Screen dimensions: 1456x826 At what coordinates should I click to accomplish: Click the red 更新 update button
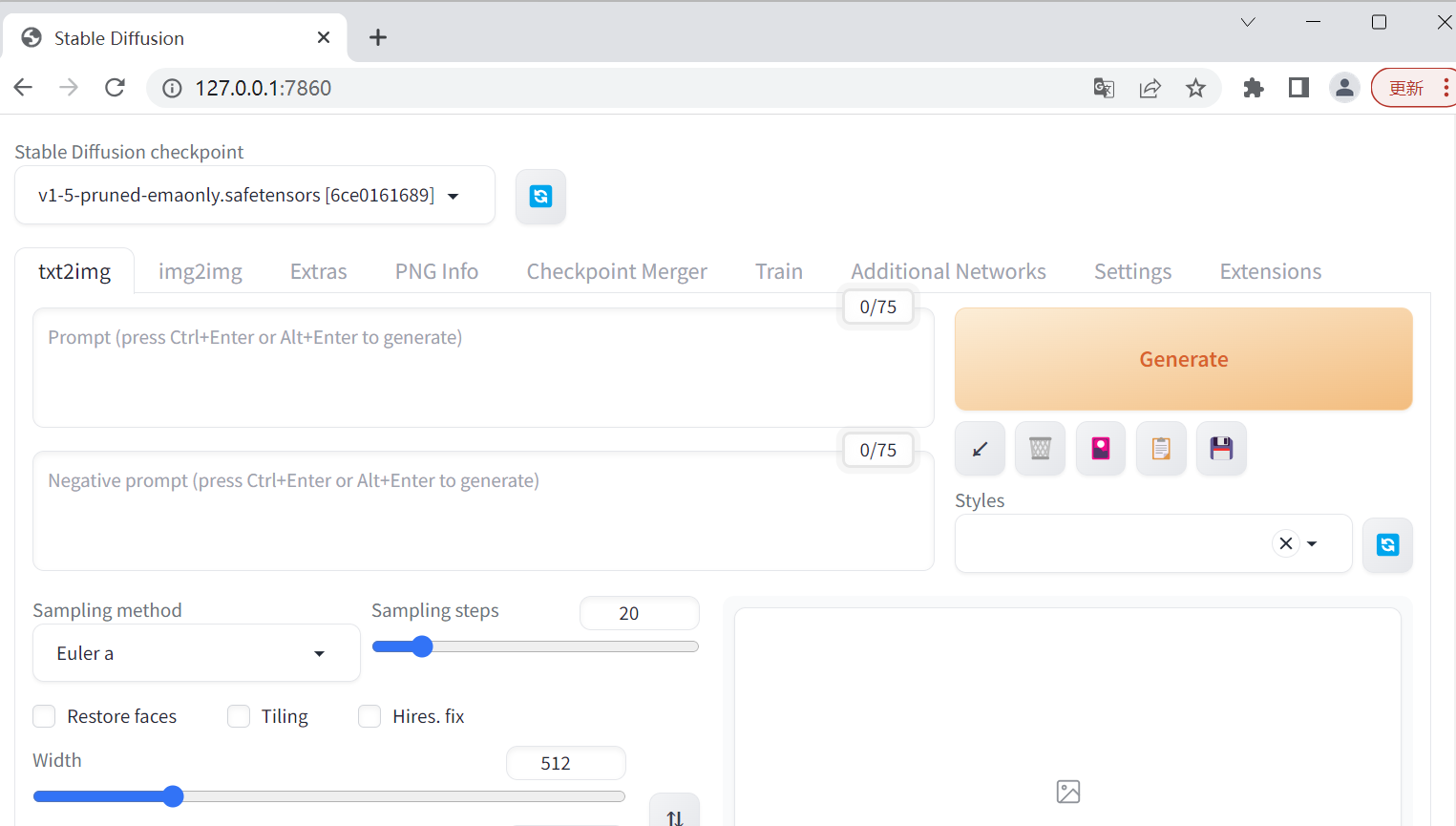[x=1414, y=88]
